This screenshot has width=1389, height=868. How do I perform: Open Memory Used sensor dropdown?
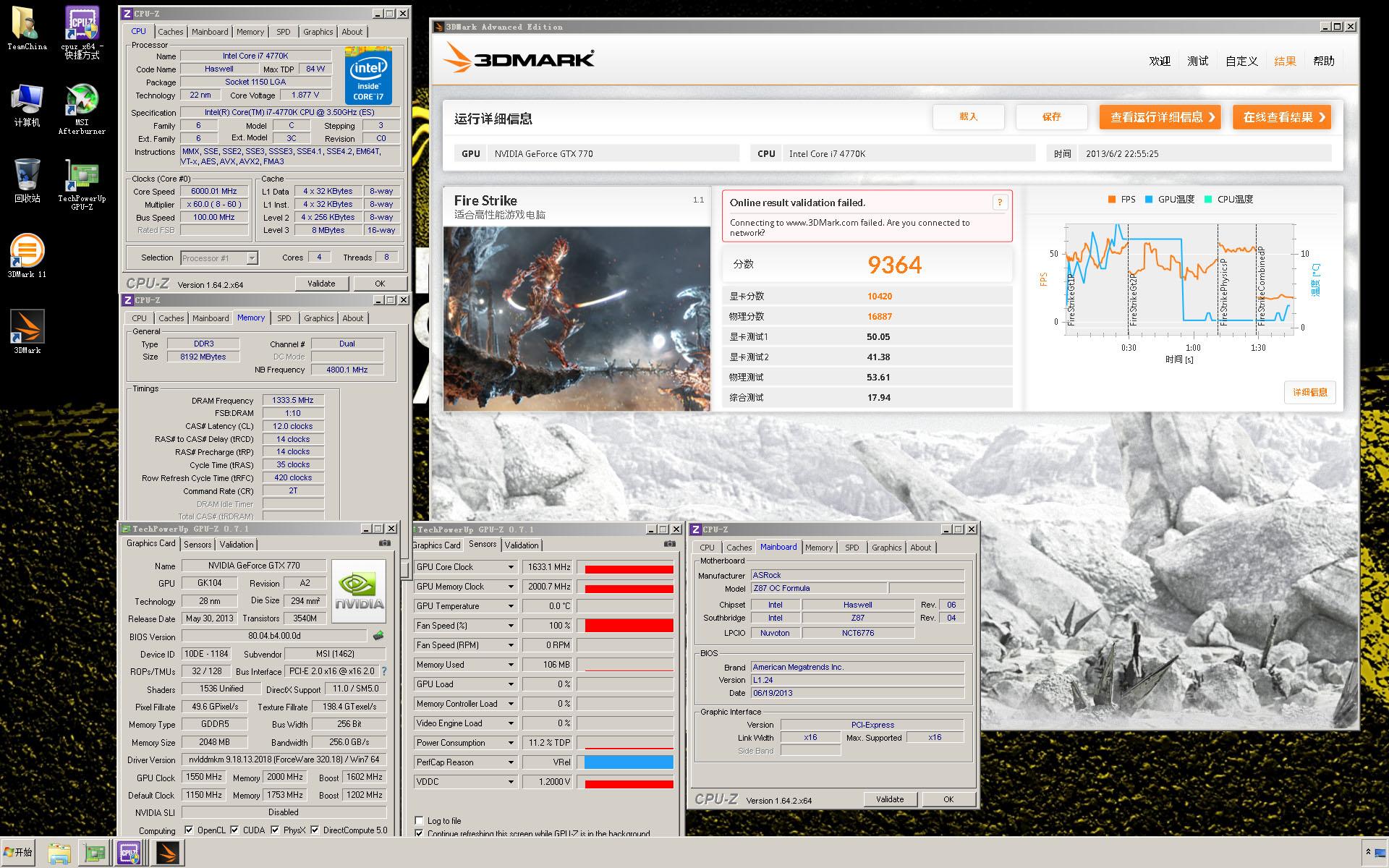(511, 665)
